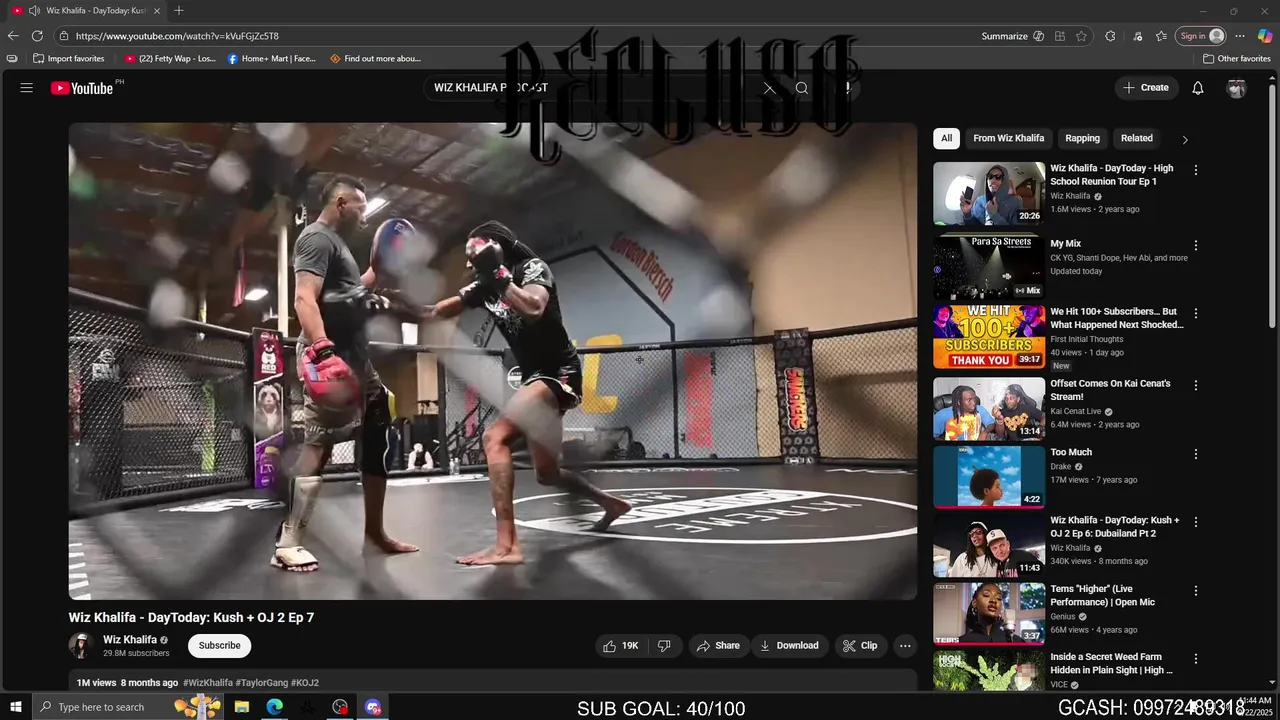This screenshot has width=1280, height=720.
Task: Open the Edge Copilot icon
Action: click(x=1265, y=36)
